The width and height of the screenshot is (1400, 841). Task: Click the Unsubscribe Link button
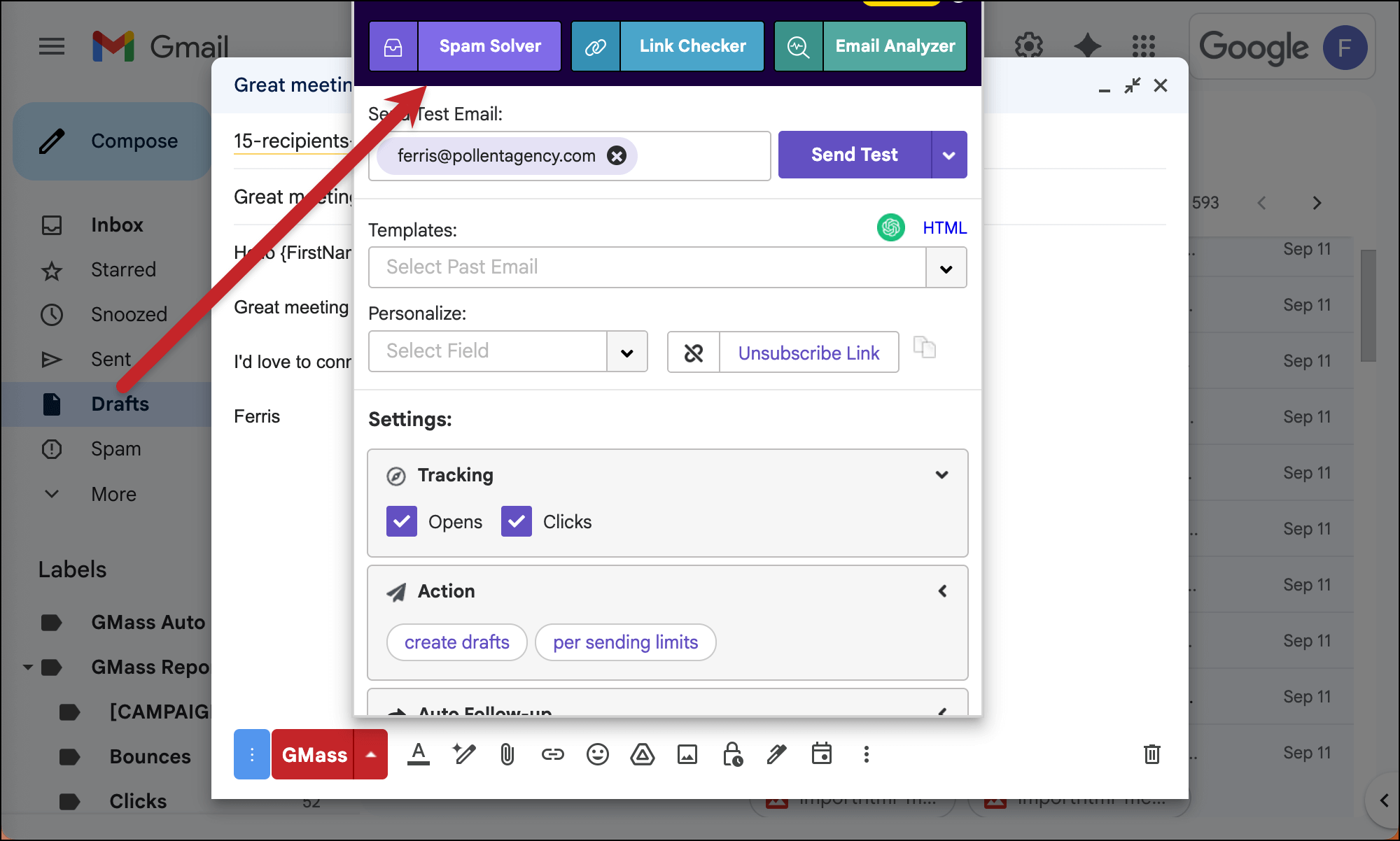point(808,353)
